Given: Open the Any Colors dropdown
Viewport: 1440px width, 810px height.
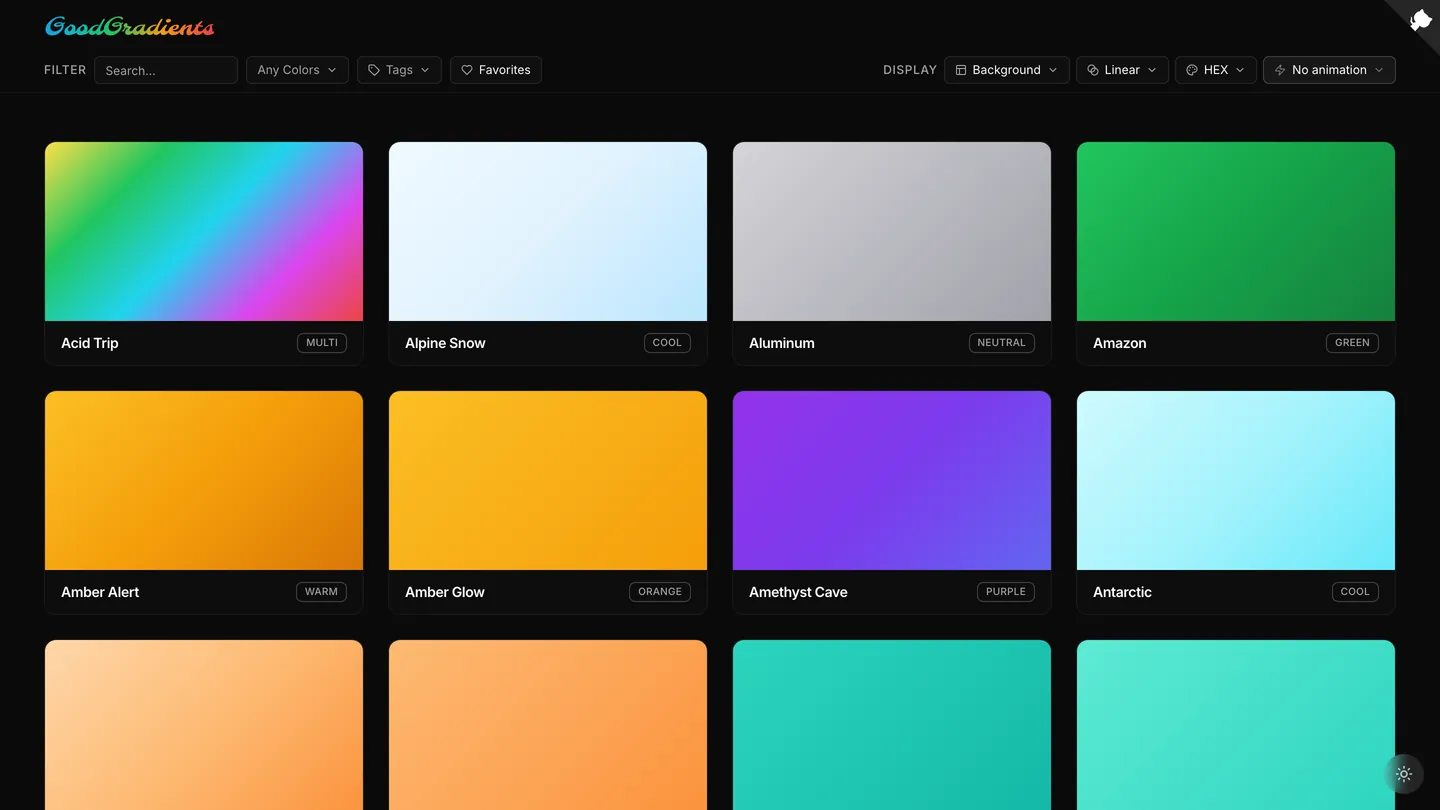Looking at the screenshot, I should [x=297, y=70].
